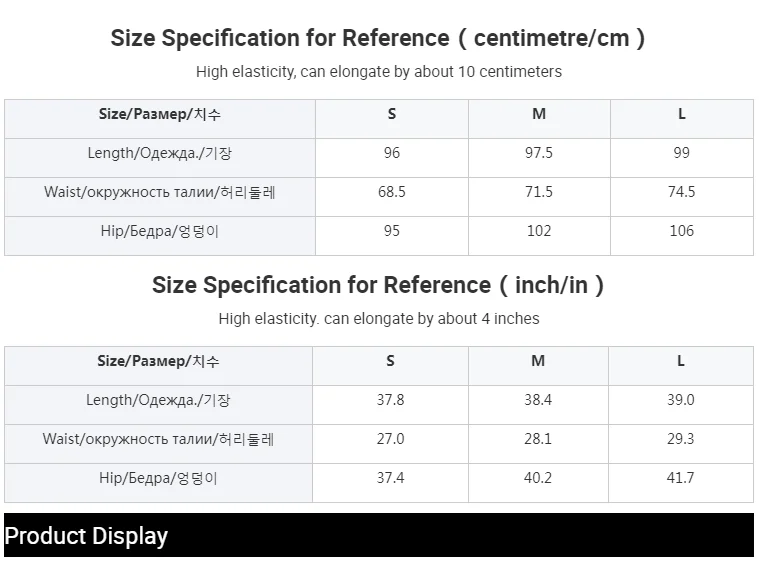Click the inch size specification heading
This screenshot has width=759, height=566.
[x=378, y=285]
